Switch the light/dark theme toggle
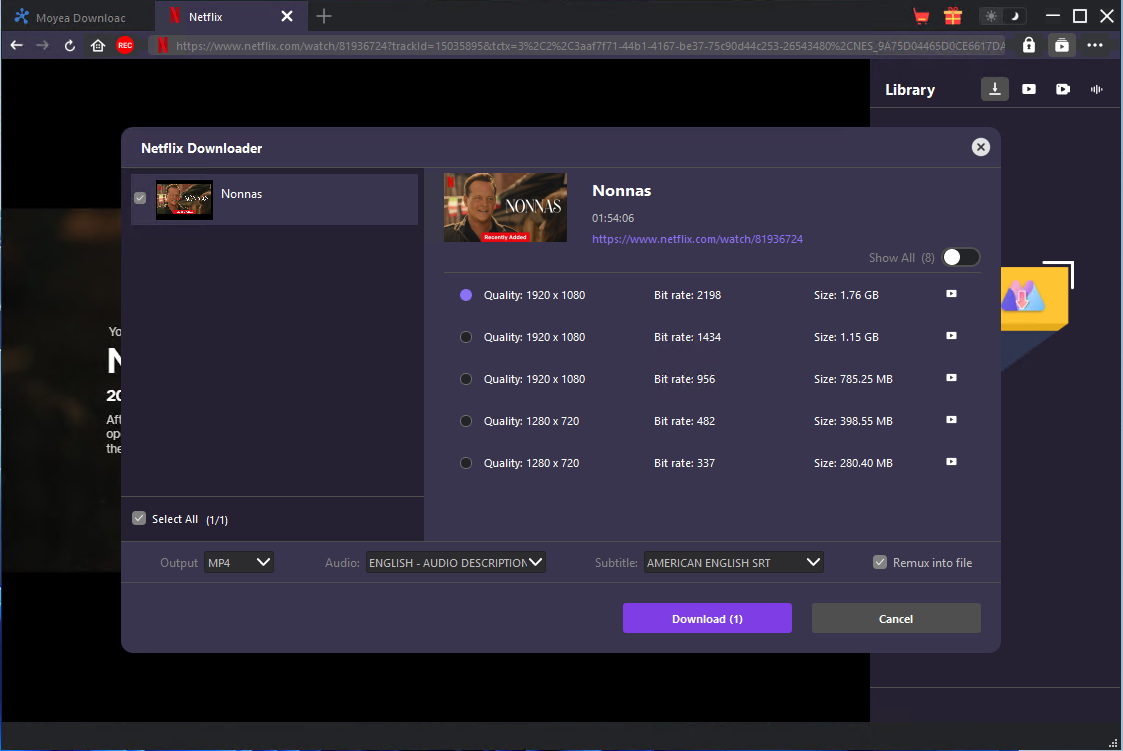Viewport: 1123px width, 751px height. (1003, 16)
